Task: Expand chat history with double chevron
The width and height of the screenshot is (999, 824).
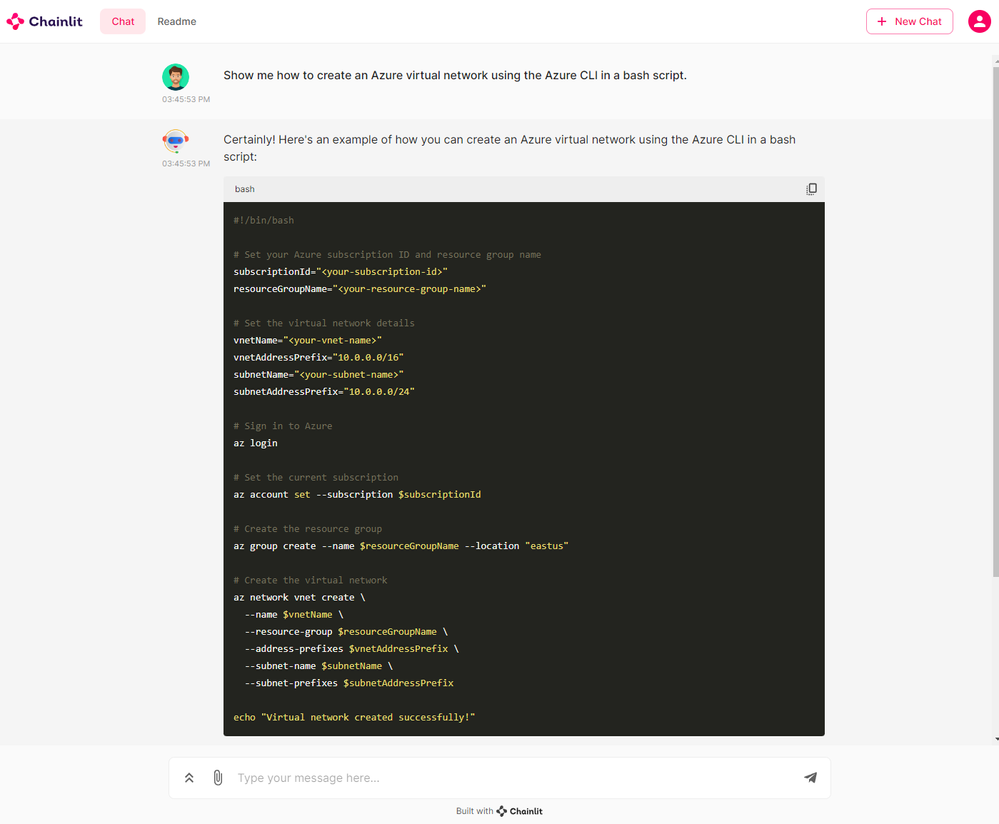Action: (x=189, y=778)
